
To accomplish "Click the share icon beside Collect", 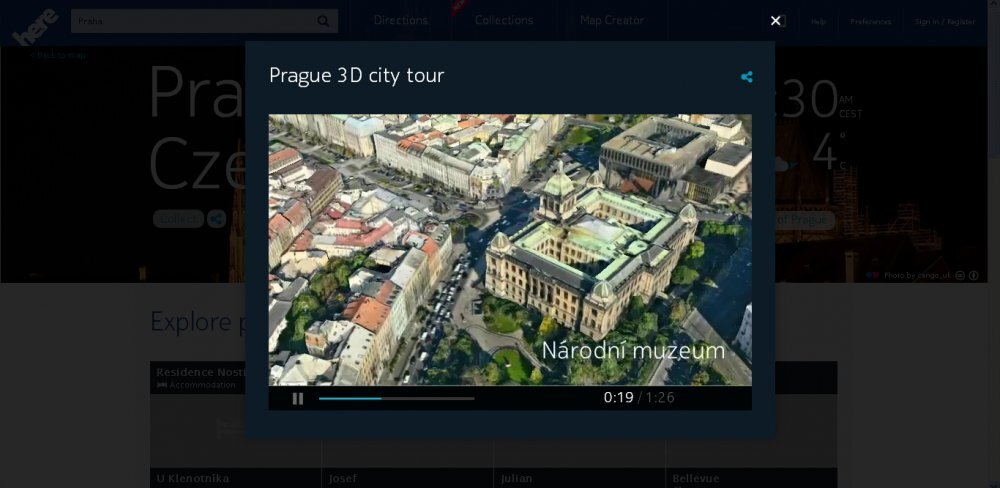I will click(x=217, y=219).
